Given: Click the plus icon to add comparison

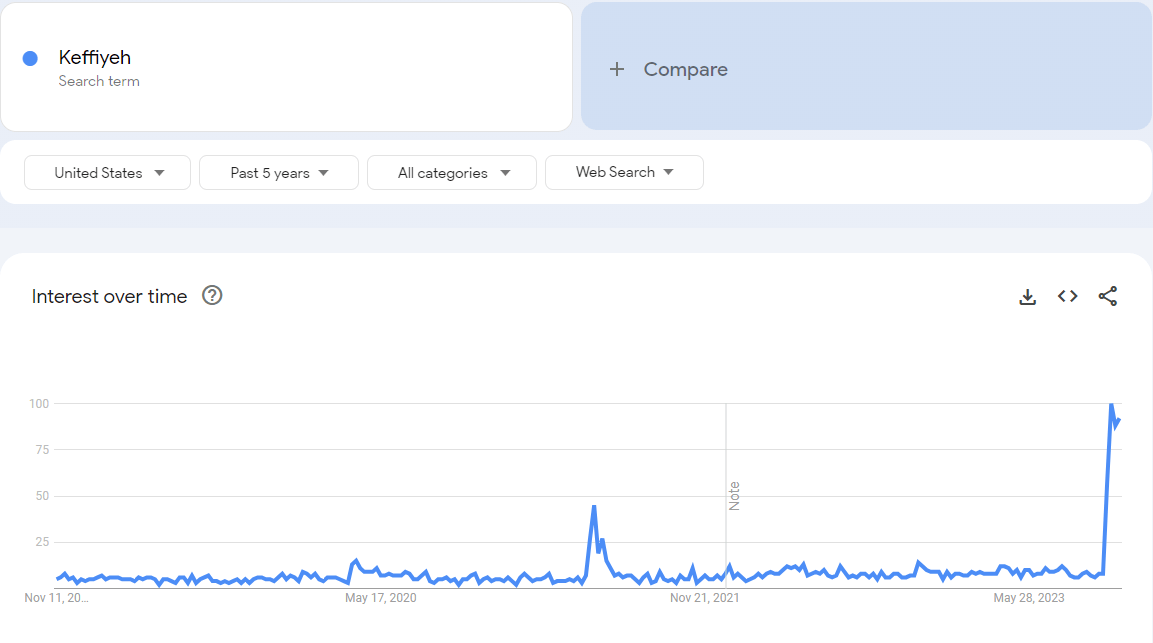Looking at the screenshot, I should click(617, 69).
